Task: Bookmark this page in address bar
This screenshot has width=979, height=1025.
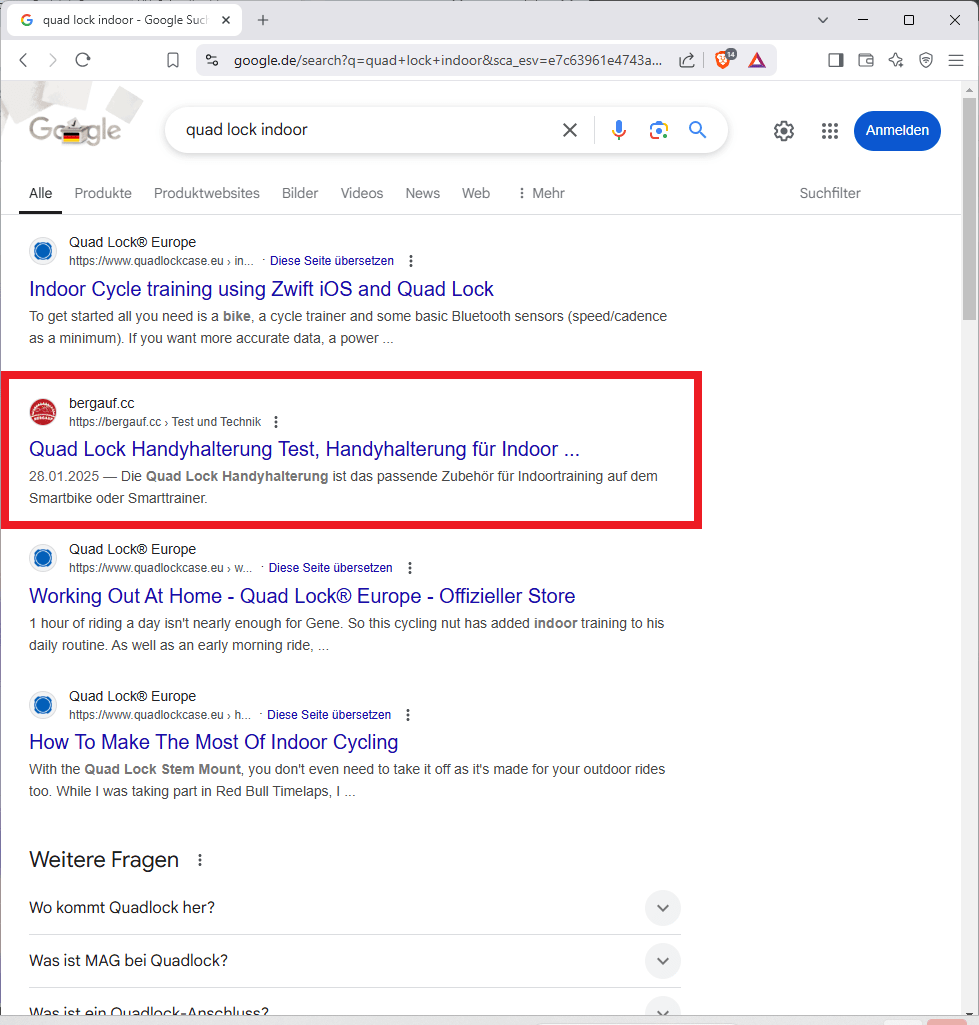Action: [x=173, y=60]
